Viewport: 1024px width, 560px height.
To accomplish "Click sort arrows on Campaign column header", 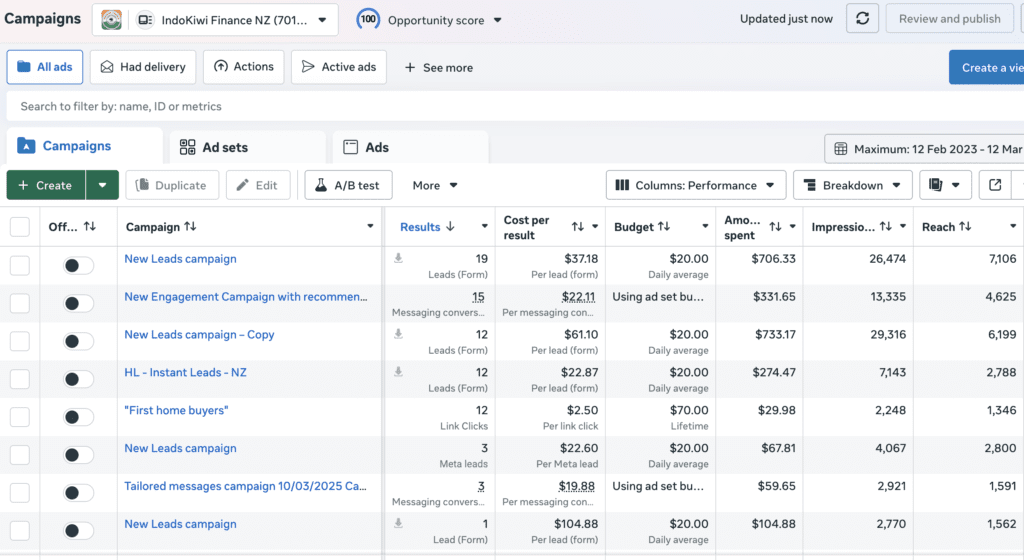I will [190, 227].
